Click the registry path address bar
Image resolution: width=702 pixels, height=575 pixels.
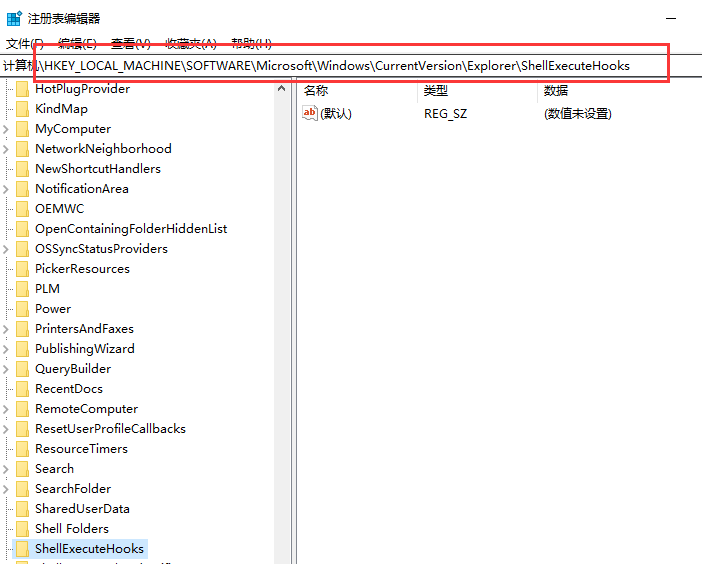(350, 65)
